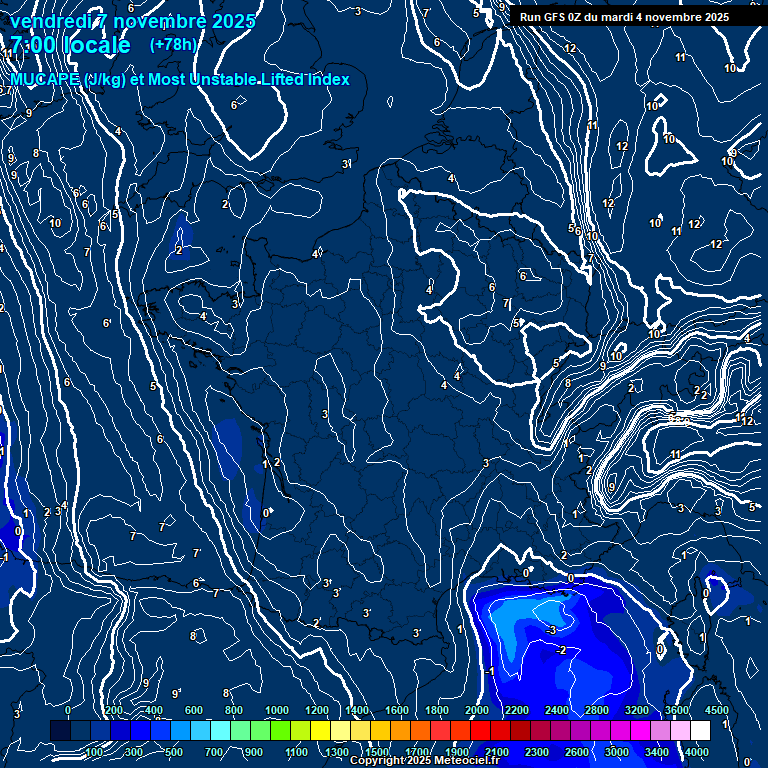
Task: Click the legend label '3600'
Action: [676, 710]
